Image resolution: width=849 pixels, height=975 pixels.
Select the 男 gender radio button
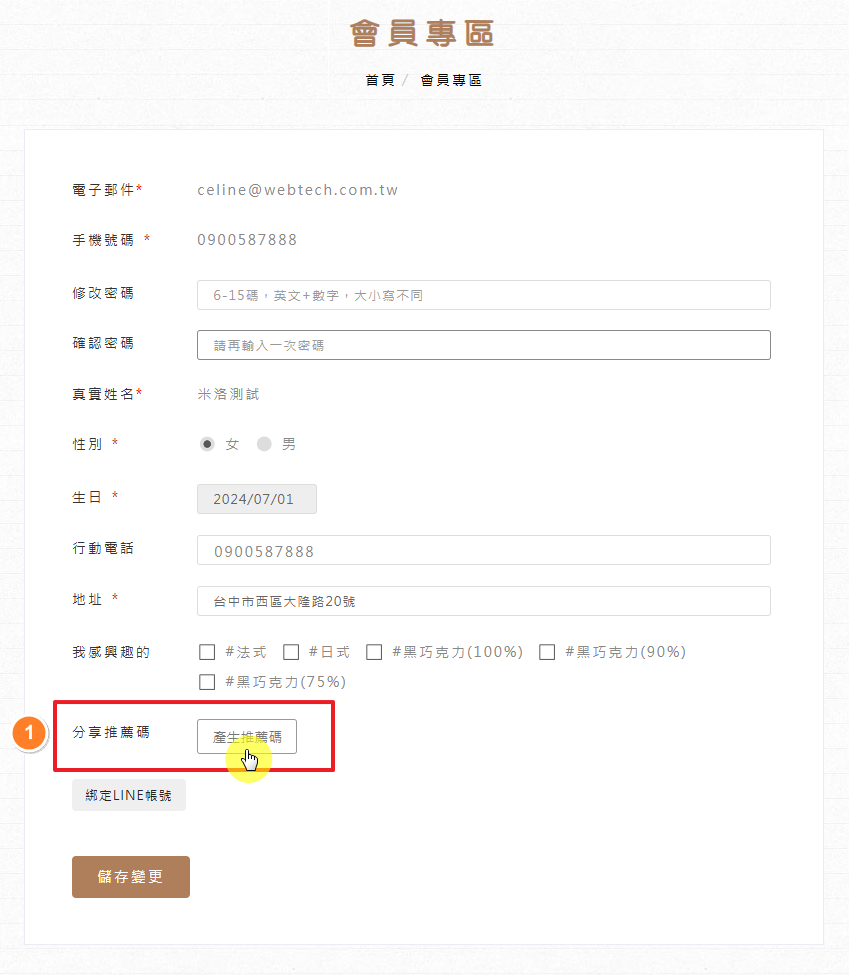pyautogui.click(x=264, y=444)
